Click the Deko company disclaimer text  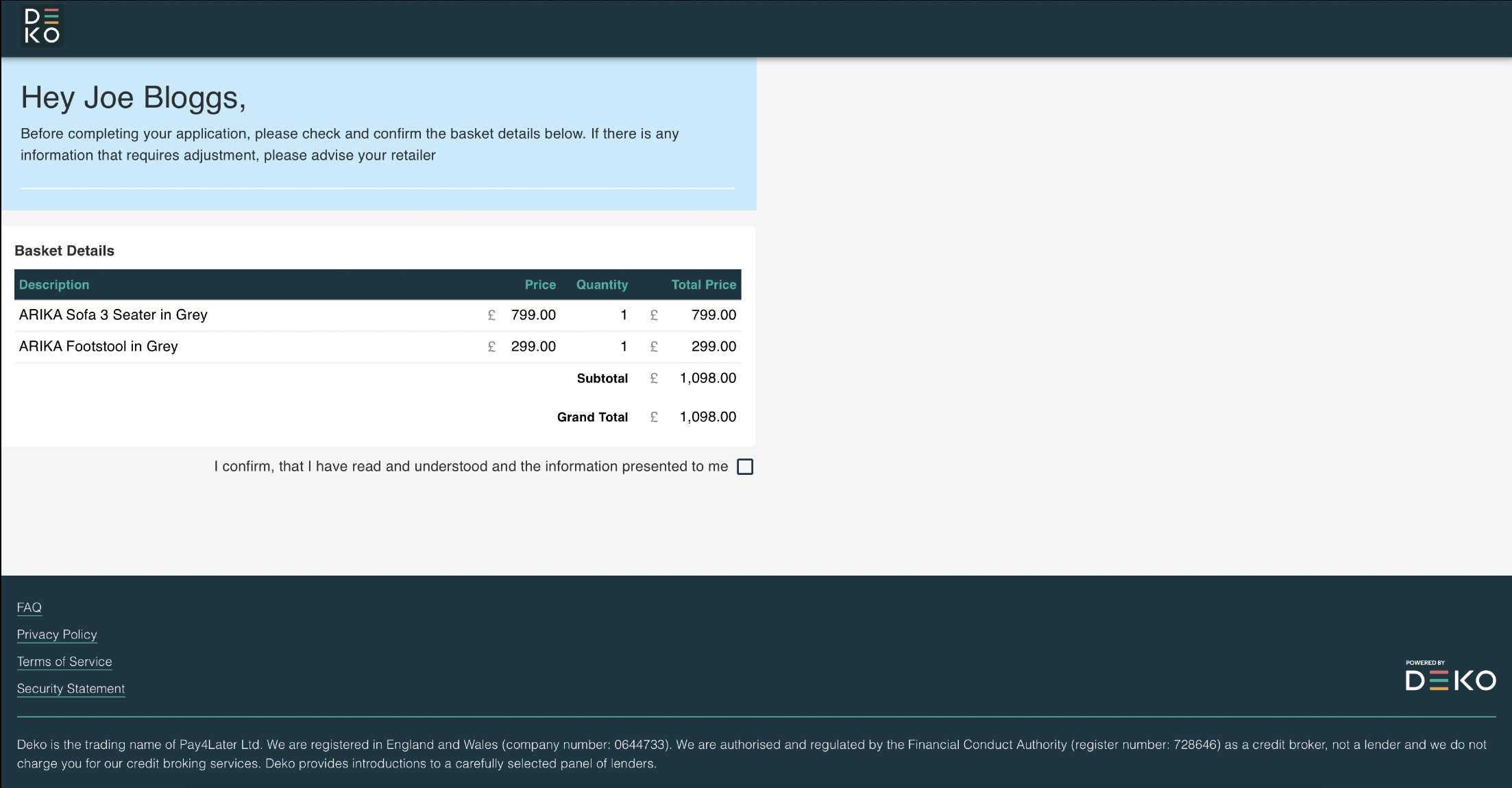(x=751, y=754)
